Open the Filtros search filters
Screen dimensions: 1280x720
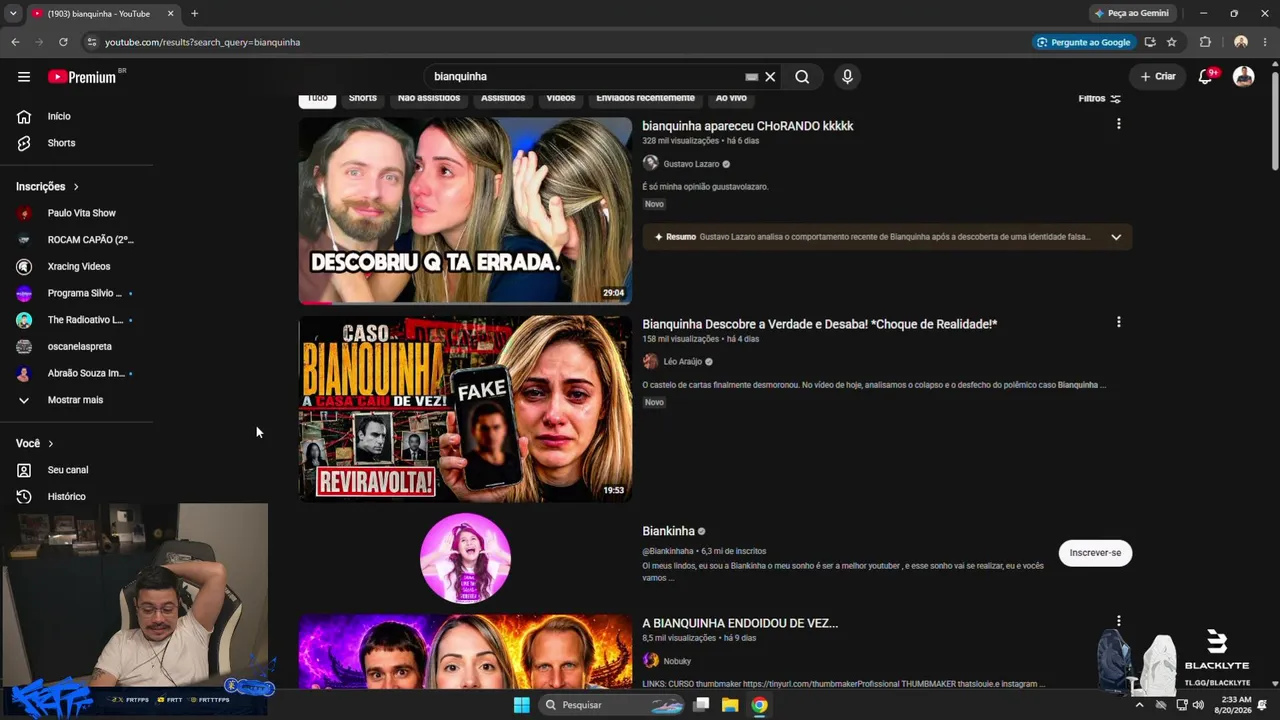[x=1099, y=98]
